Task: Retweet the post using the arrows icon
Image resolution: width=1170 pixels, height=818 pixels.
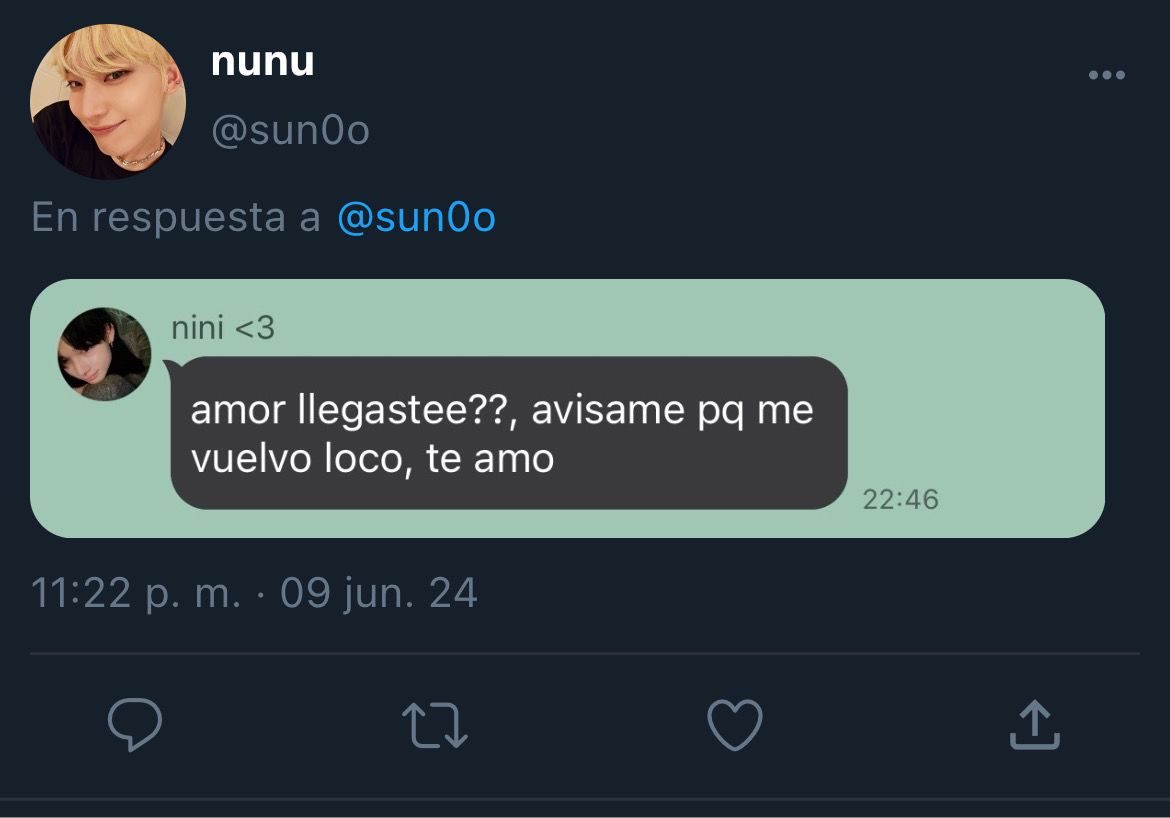Action: [x=435, y=725]
